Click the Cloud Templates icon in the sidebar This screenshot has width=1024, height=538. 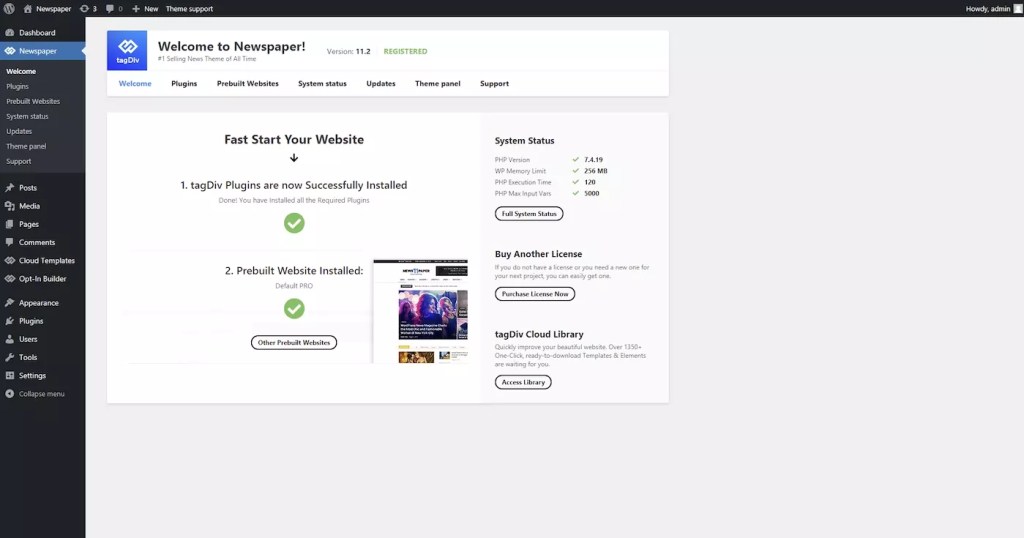point(10,261)
